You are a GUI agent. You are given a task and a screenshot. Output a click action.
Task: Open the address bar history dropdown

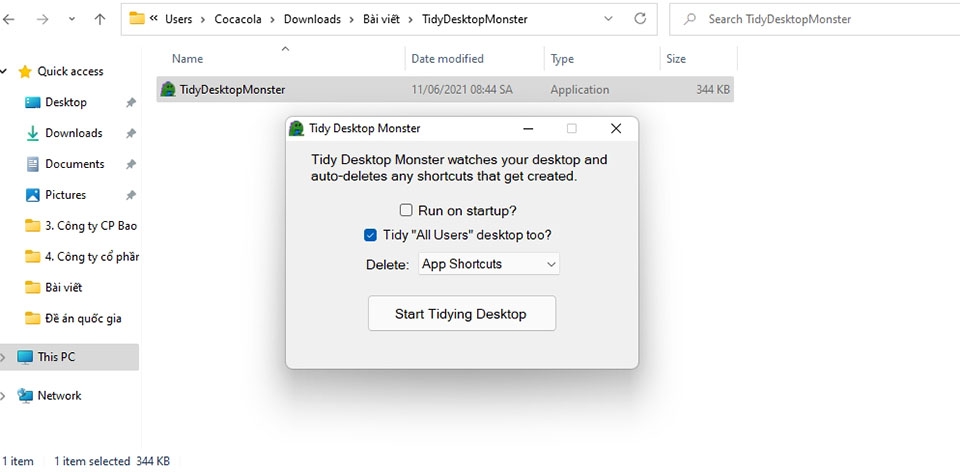tap(608, 19)
